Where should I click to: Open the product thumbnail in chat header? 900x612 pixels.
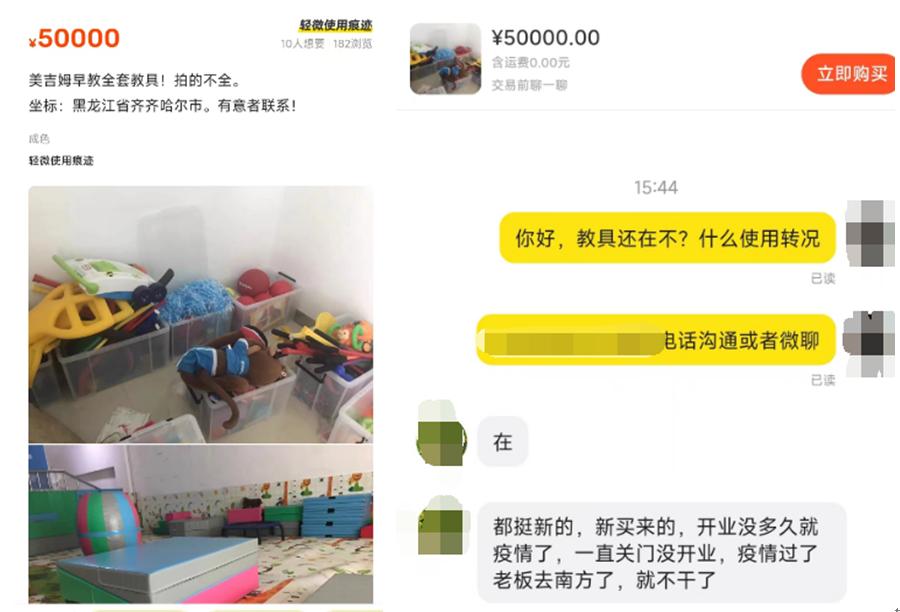pyautogui.click(x=445, y=59)
